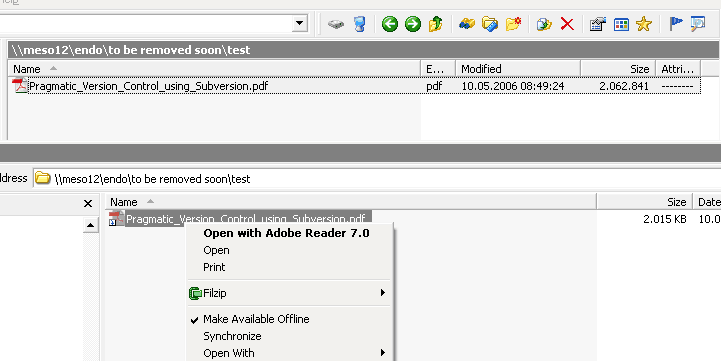Open the Open With submenu
721x361 pixels.
(289, 353)
